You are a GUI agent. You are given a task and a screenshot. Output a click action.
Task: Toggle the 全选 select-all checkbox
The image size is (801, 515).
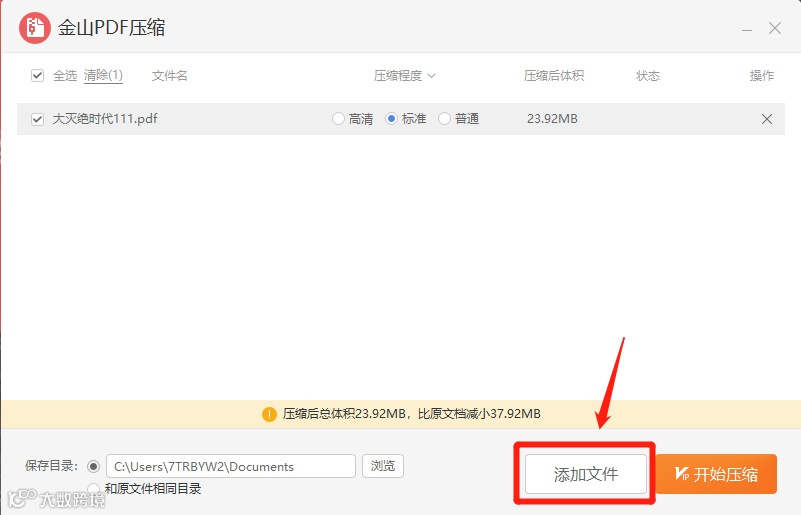37,76
